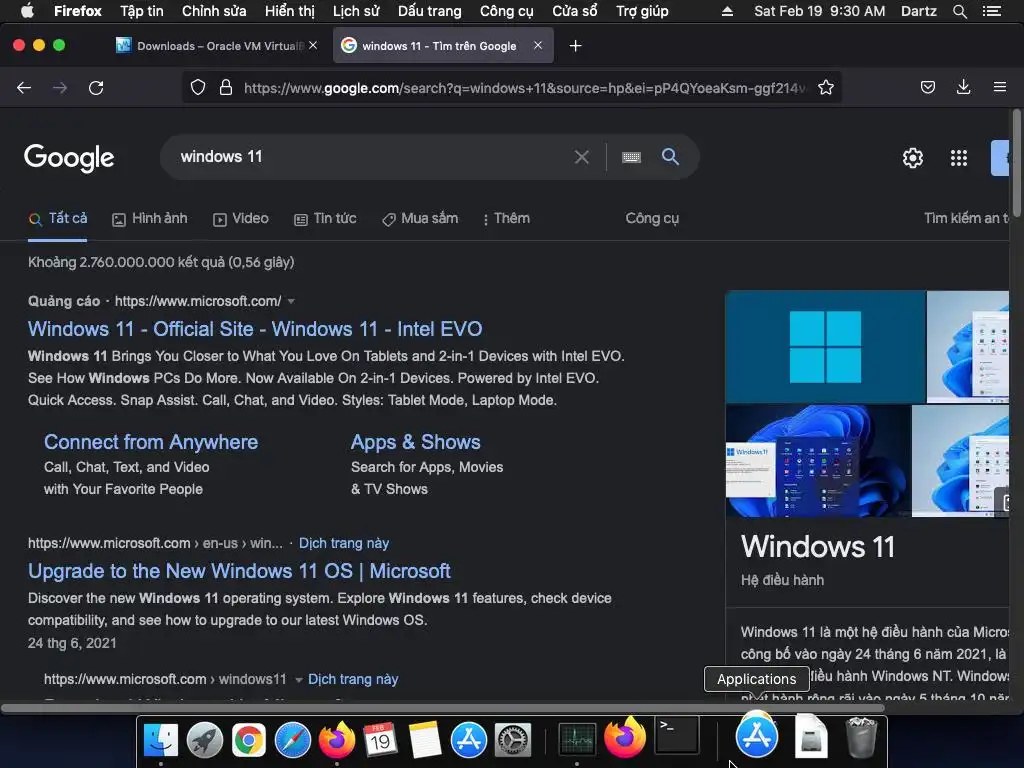Open Launchpad from the dock
This screenshot has width=1024, height=768.
click(204, 741)
